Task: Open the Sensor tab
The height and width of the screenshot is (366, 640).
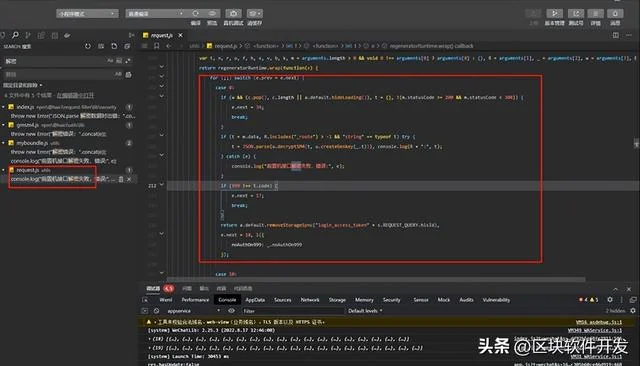Action: pyautogui.click(x=421, y=300)
